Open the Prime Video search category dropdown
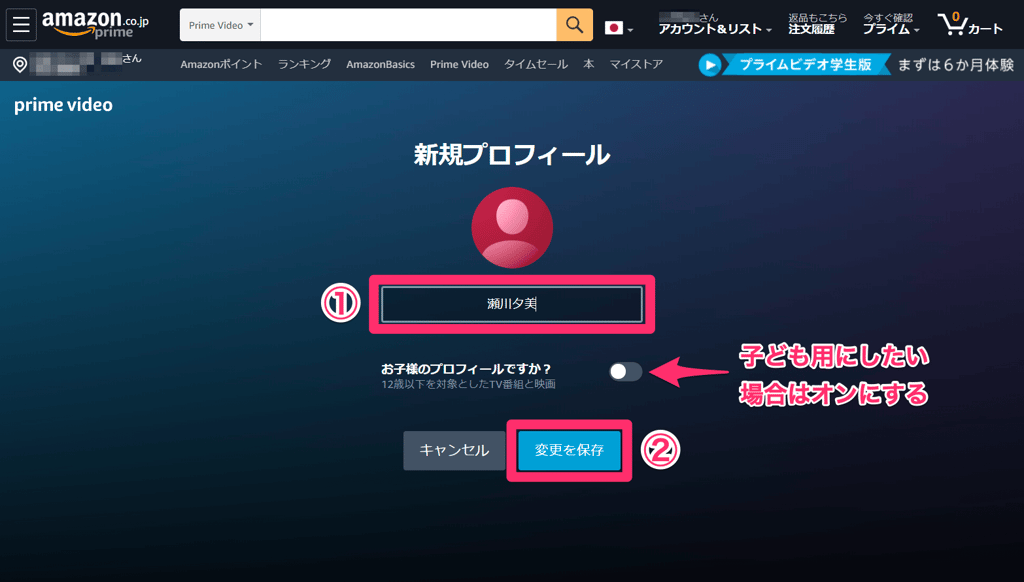Image resolution: width=1024 pixels, height=582 pixels. pyautogui.click(x=220, y=25)
